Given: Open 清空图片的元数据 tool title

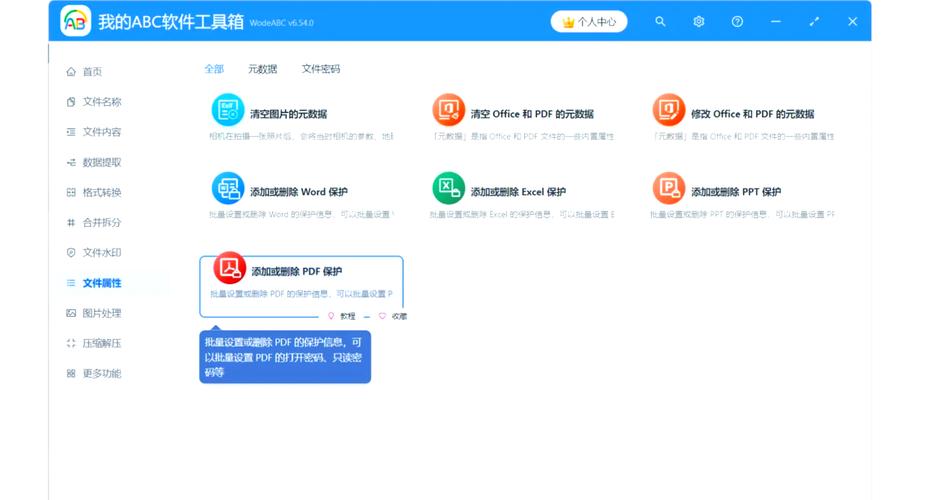Looking at the screenshot, I should tap(289, 114).
